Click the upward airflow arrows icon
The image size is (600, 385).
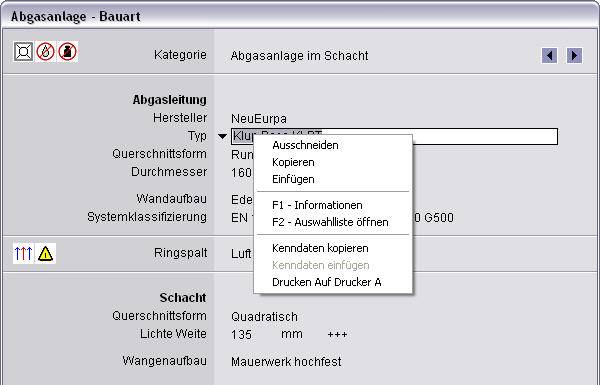[x=23, y=253]
